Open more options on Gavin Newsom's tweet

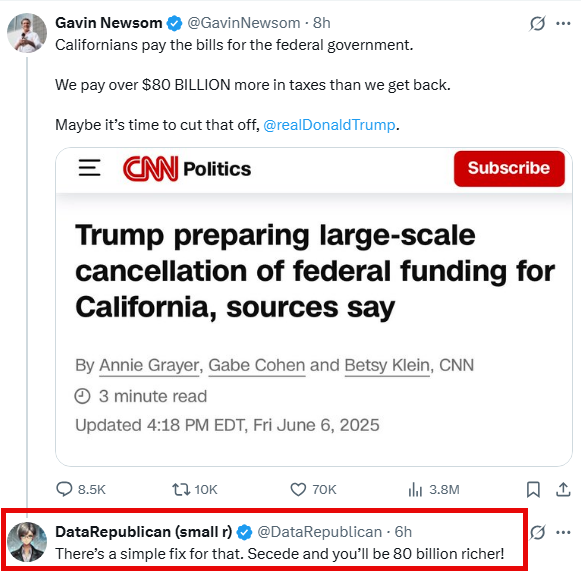point(563,23)
